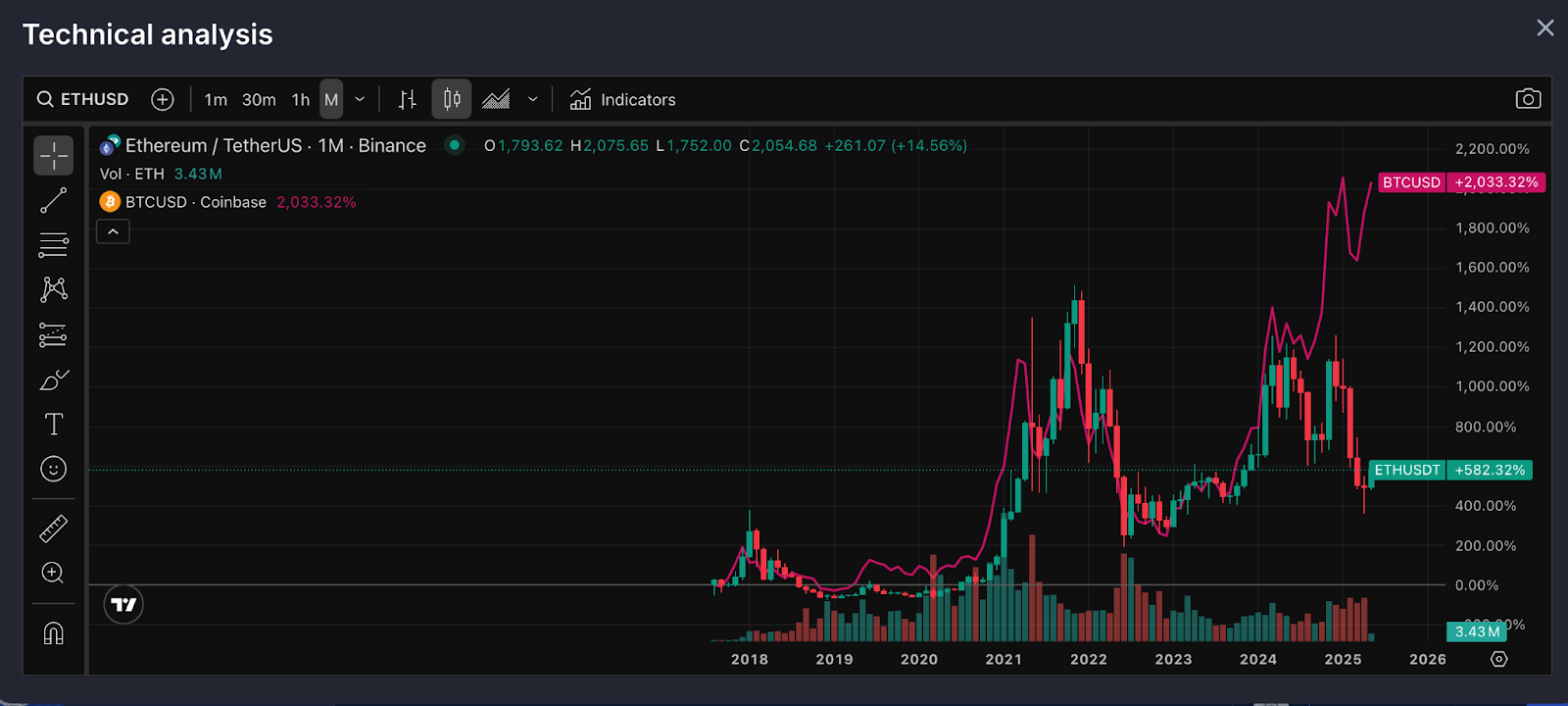The height and width of the screenshot is (706, 1568).
Task: Choose the XABCD pattern tool
Action: [x=54, y=289]
